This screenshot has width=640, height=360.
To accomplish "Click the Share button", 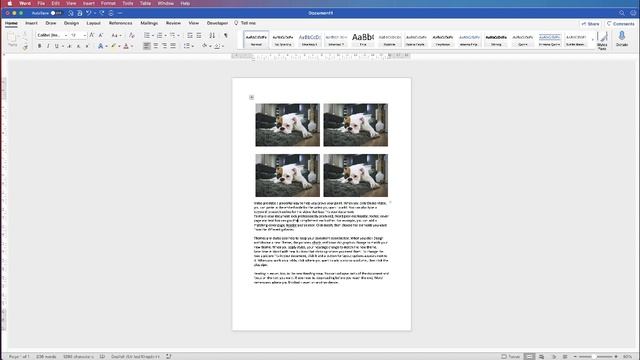I will (590, 24).
